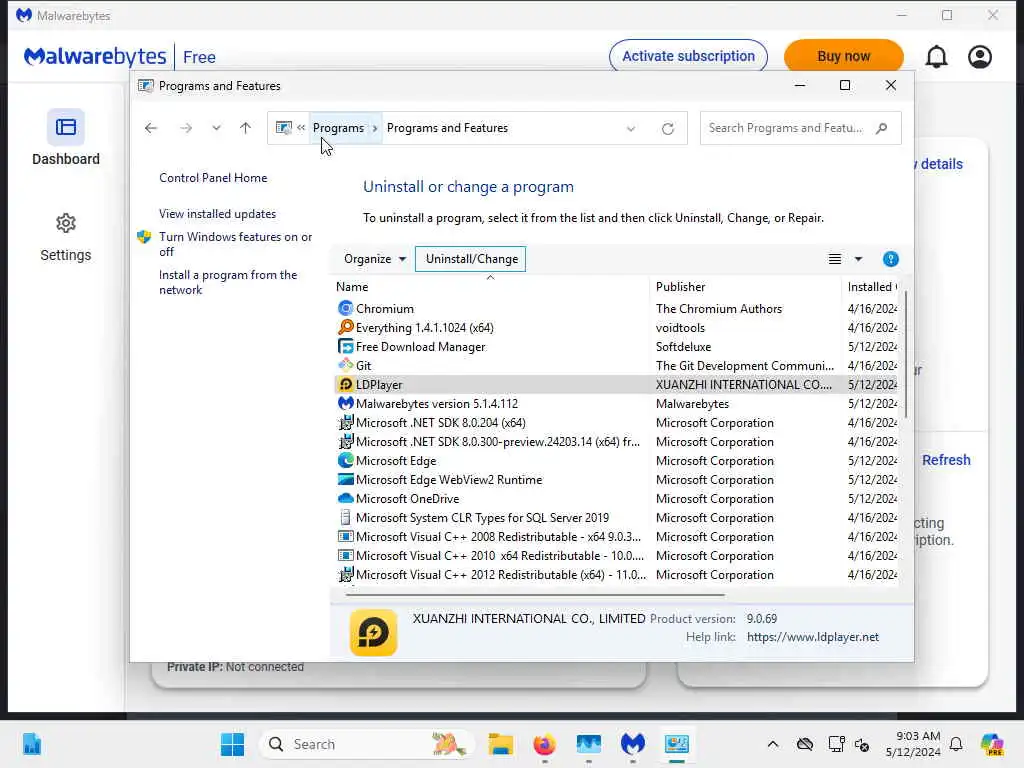The height and width of the screenshot is (768, 1024).
Task: Open the Windows notification bell in tray
Action: [x=956, y=744]
